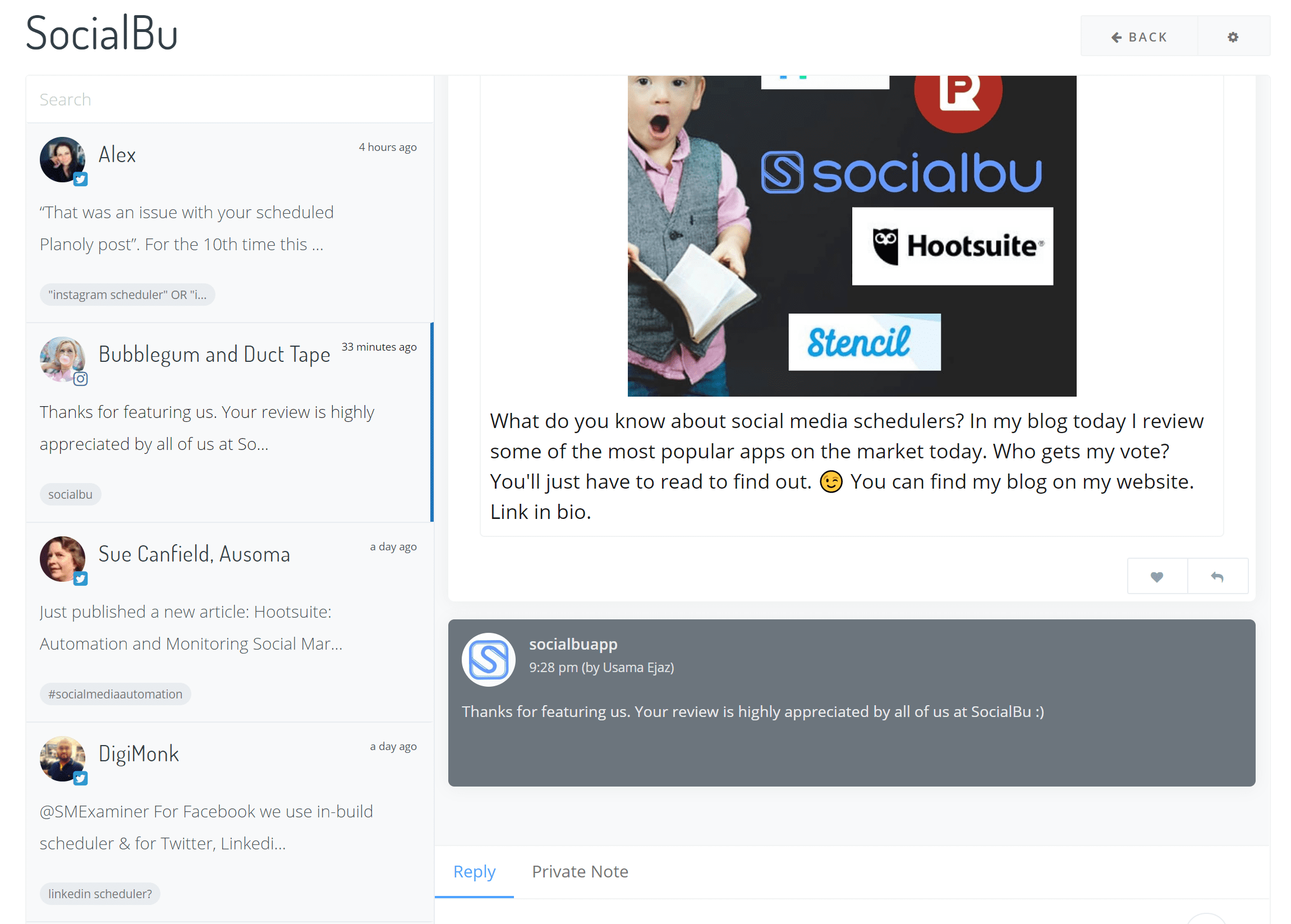Screen dimensions: 1291x924
Task: Switch to the Private Note tab
Action: click(x=579, y=871)
